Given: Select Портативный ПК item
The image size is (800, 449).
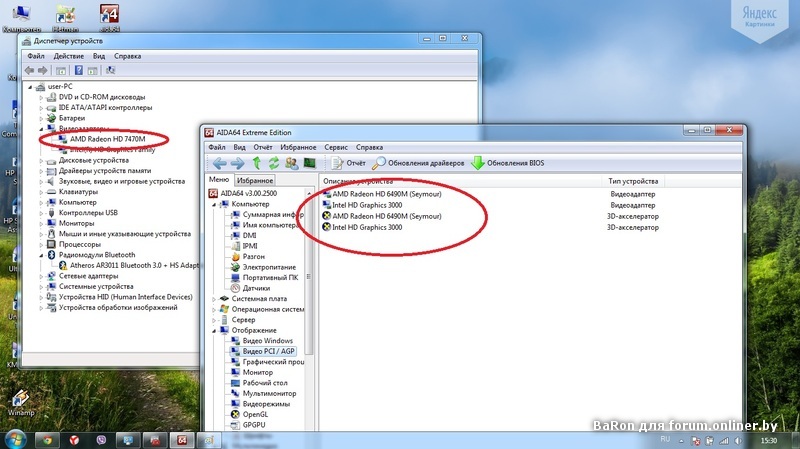Looking at the screenshot, I should point(264,278).
